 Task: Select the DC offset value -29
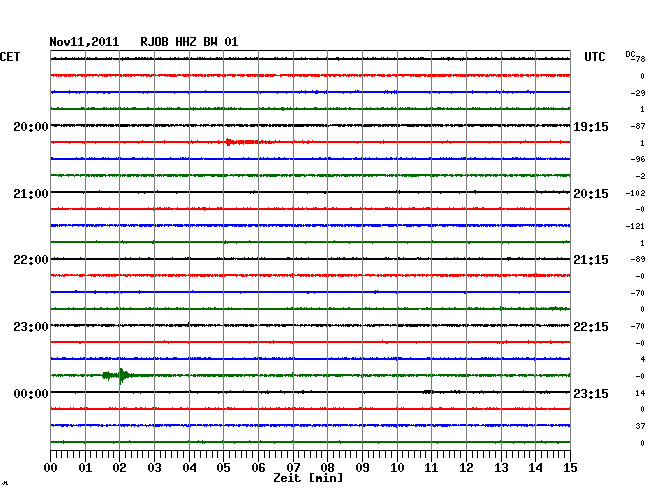(638, 93)
